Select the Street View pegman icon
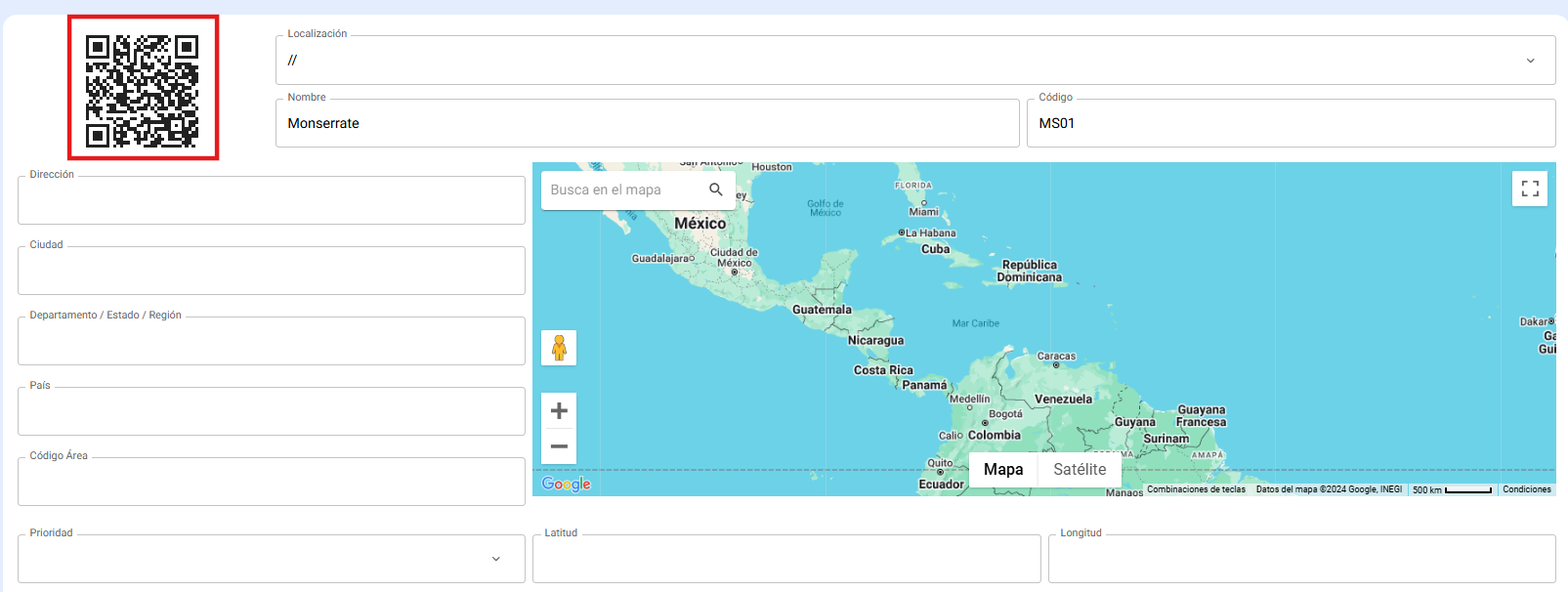The width and height of the screenshot is (1568, 592). click(559, 348)
